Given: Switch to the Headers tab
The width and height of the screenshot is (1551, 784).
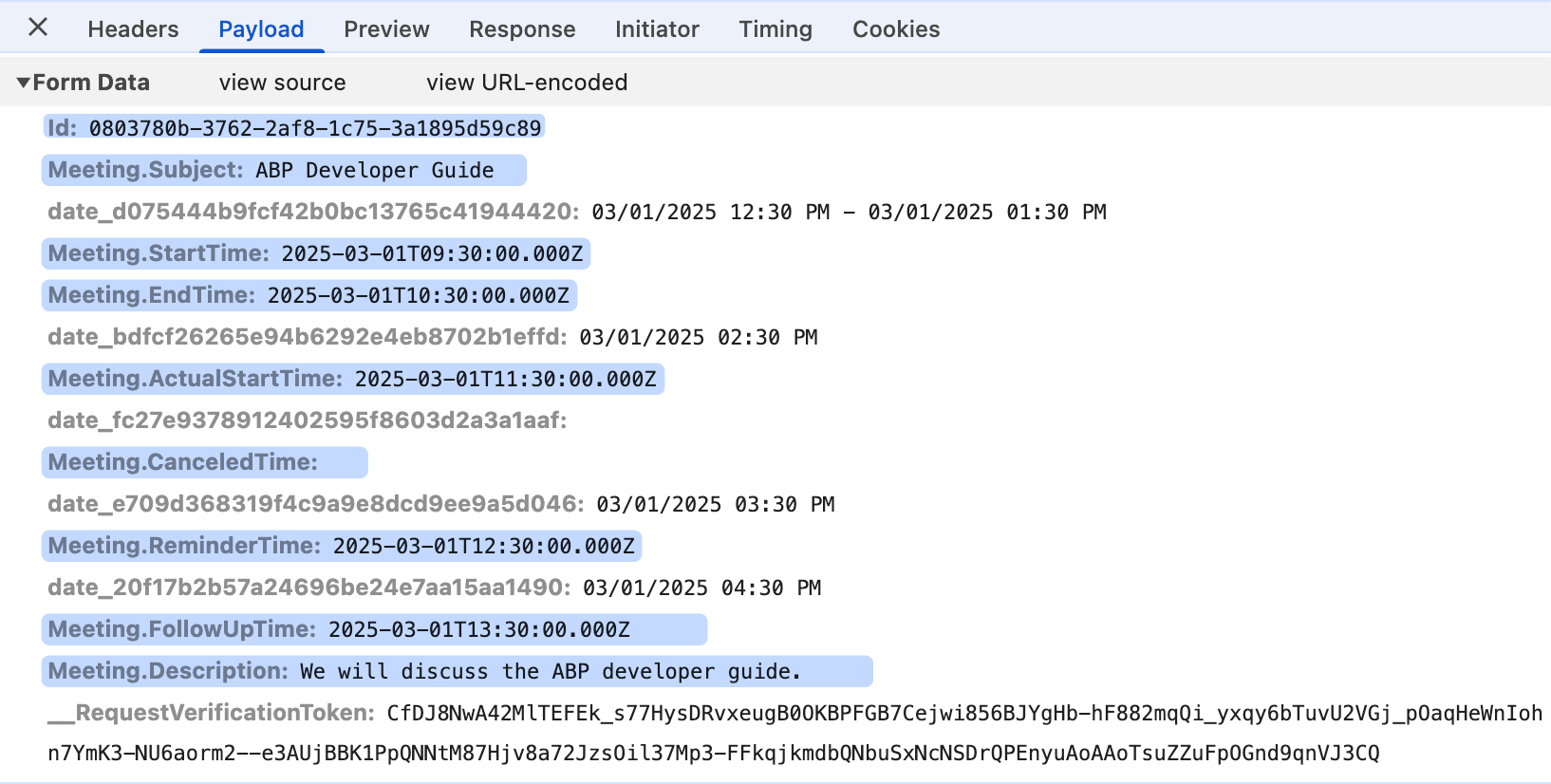Looking at the screenshot, I should point(133,29).
